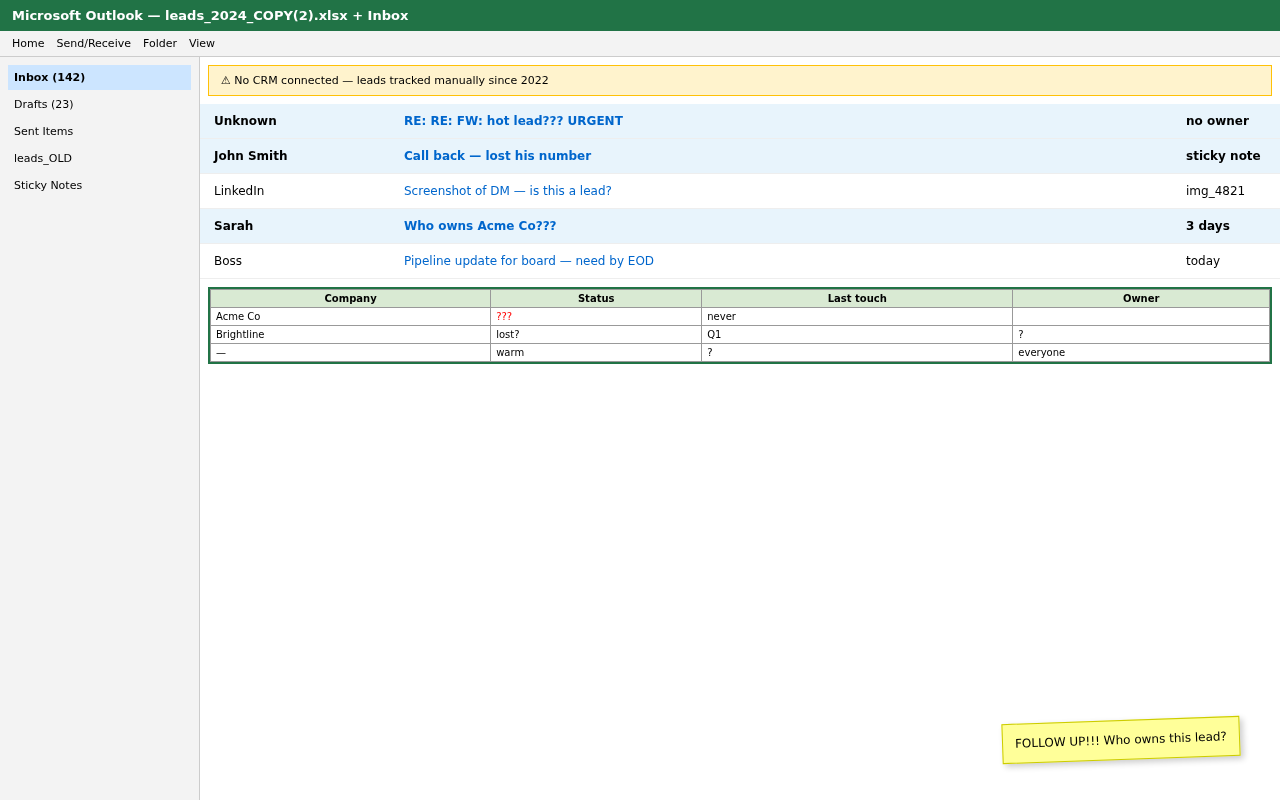The image size is (1280, 800).
Task: Select the 'never' last touch cell
Action: (x=857, y=317)
